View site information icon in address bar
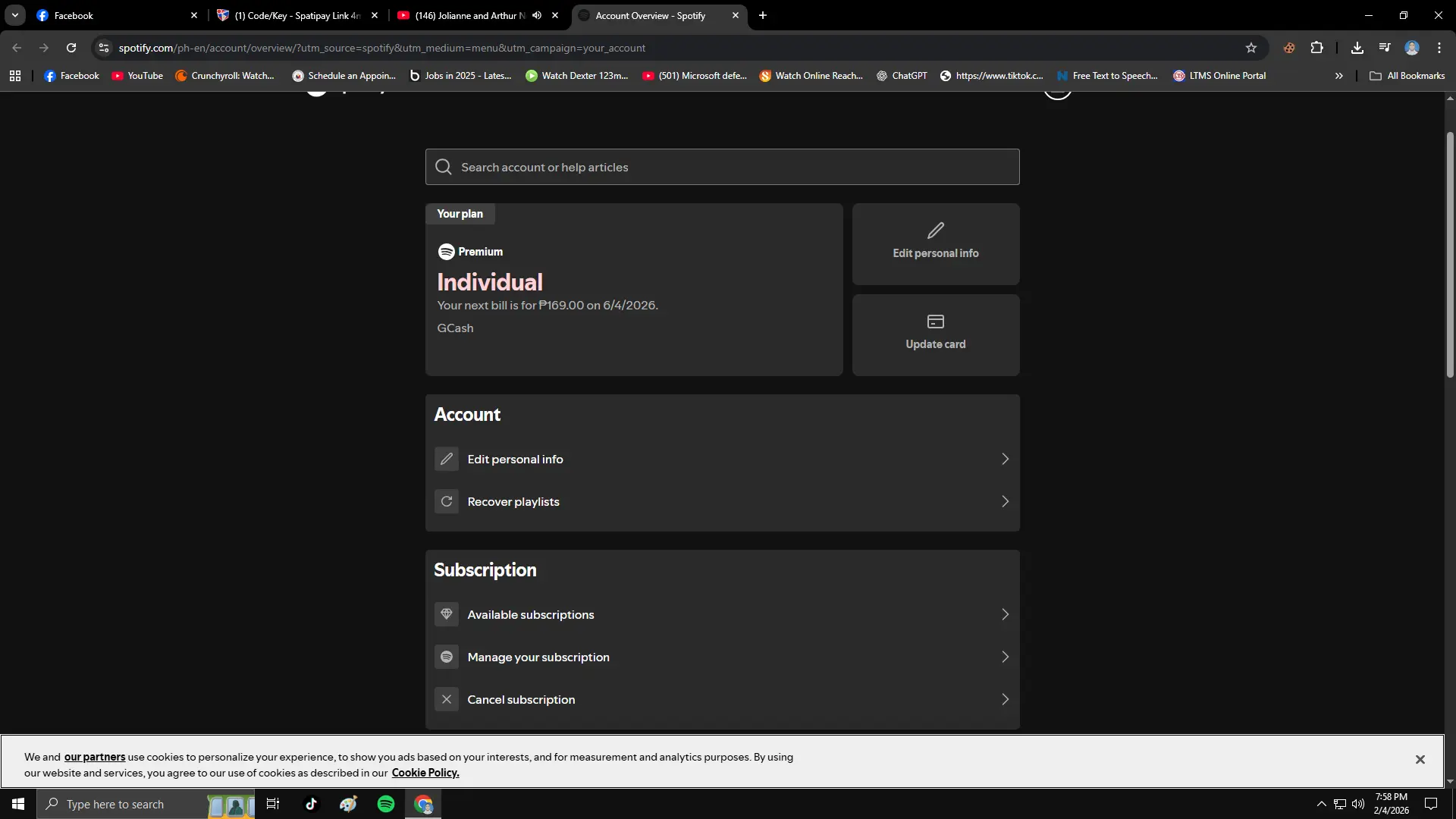This screenshot has height=819, width=1456. (104, 48)
